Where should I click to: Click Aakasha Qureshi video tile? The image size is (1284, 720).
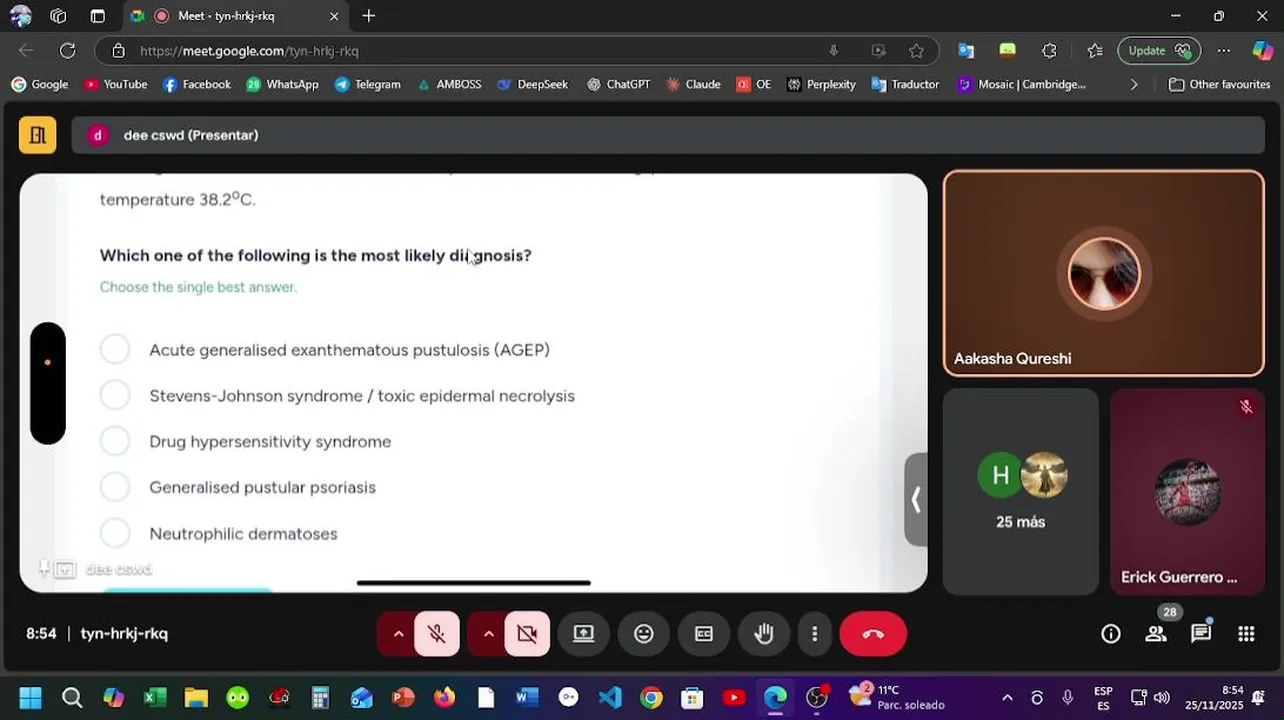click(1104, 273)
